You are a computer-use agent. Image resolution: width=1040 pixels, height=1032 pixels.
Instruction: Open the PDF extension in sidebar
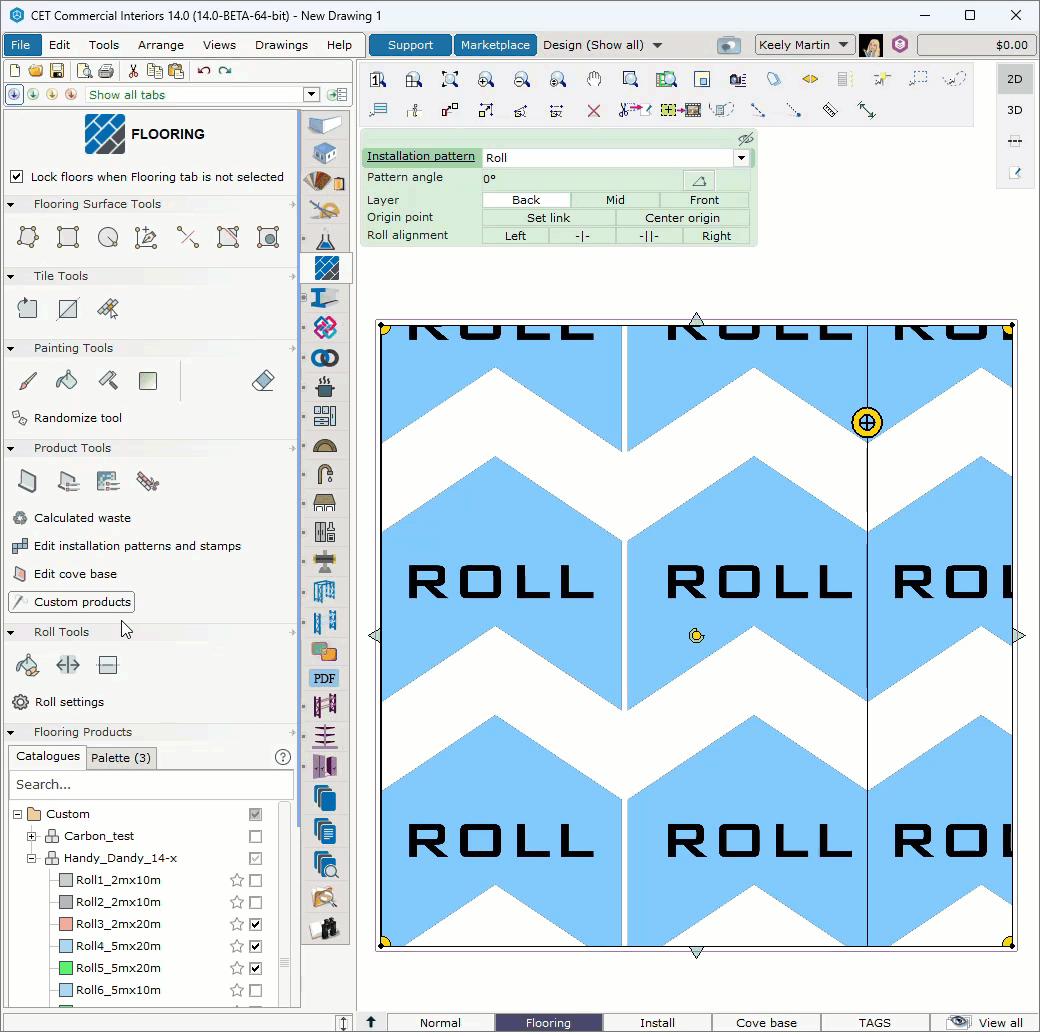click(x=324, y=678)
